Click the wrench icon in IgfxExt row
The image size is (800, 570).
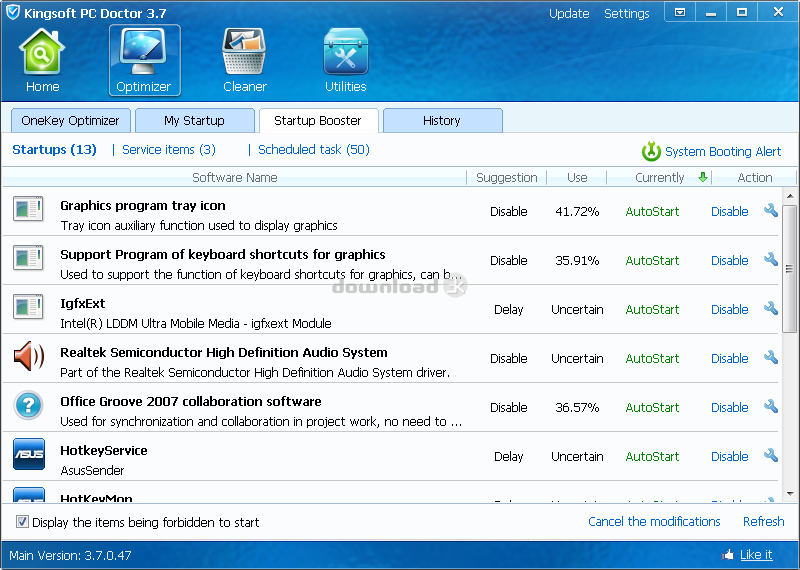[770, 308]
